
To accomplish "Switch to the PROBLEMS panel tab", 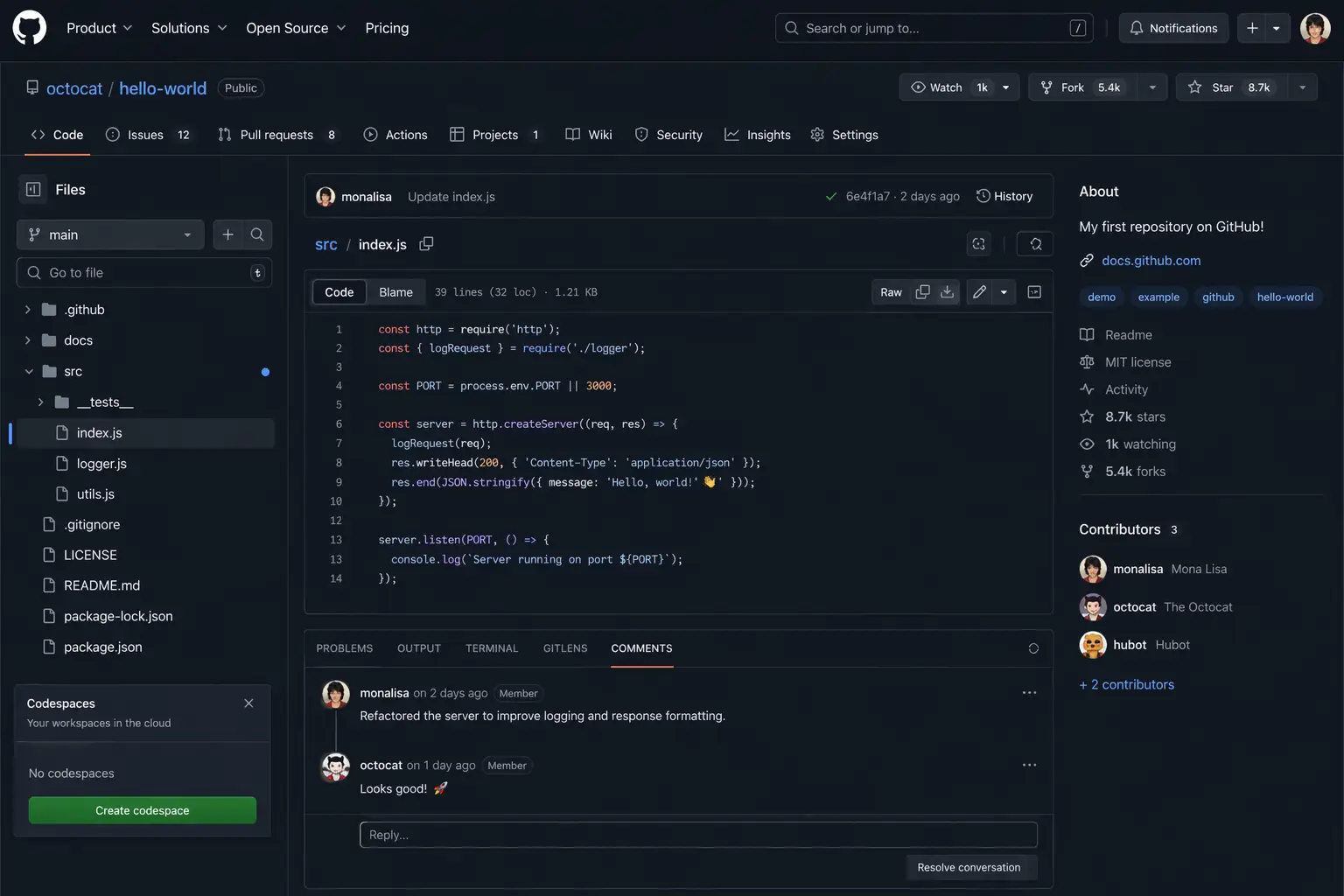I will tap(345, 648).
